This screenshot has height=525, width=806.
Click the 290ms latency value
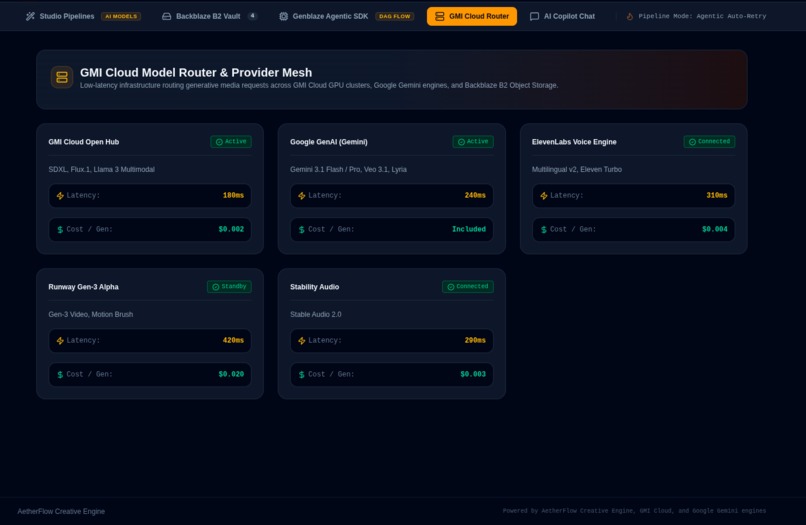point(475,340)
